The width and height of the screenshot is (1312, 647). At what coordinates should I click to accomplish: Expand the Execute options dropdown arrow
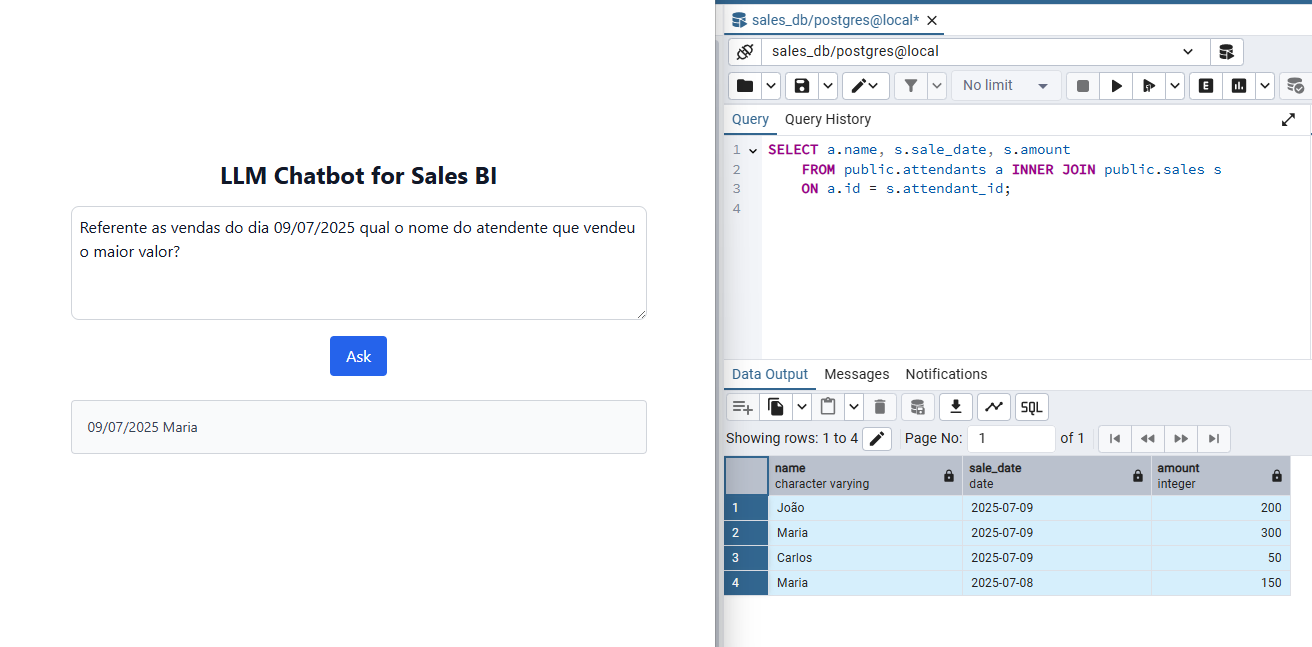pyautogui.click(x=1175, y=86)
